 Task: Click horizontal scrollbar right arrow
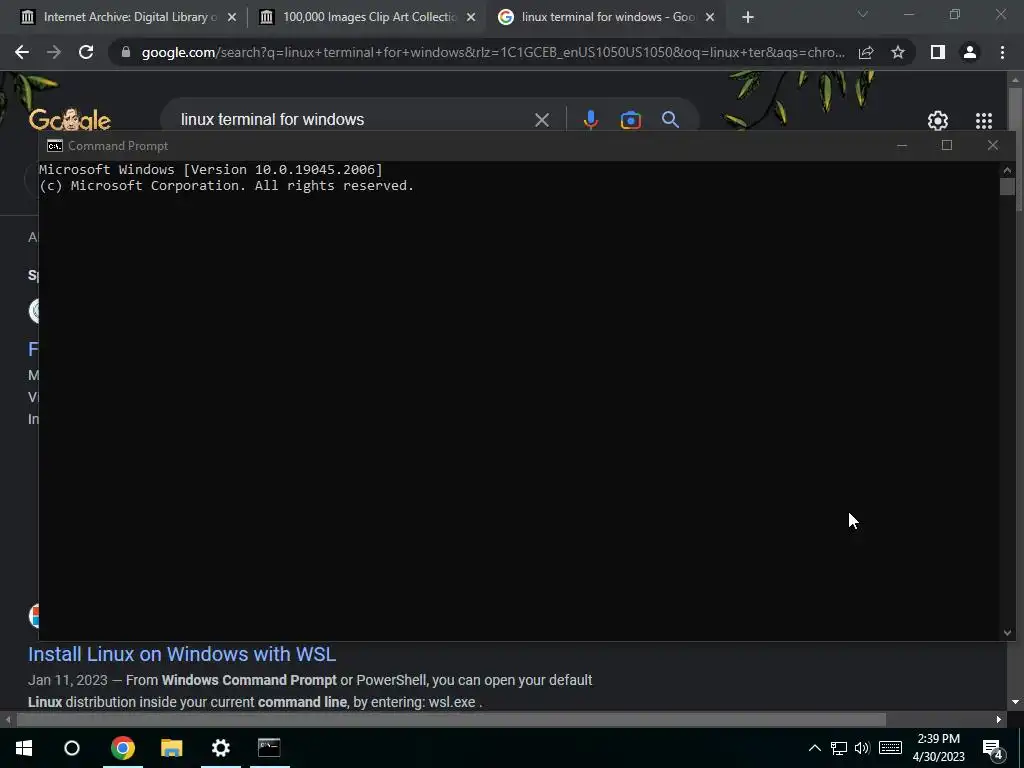999,720
